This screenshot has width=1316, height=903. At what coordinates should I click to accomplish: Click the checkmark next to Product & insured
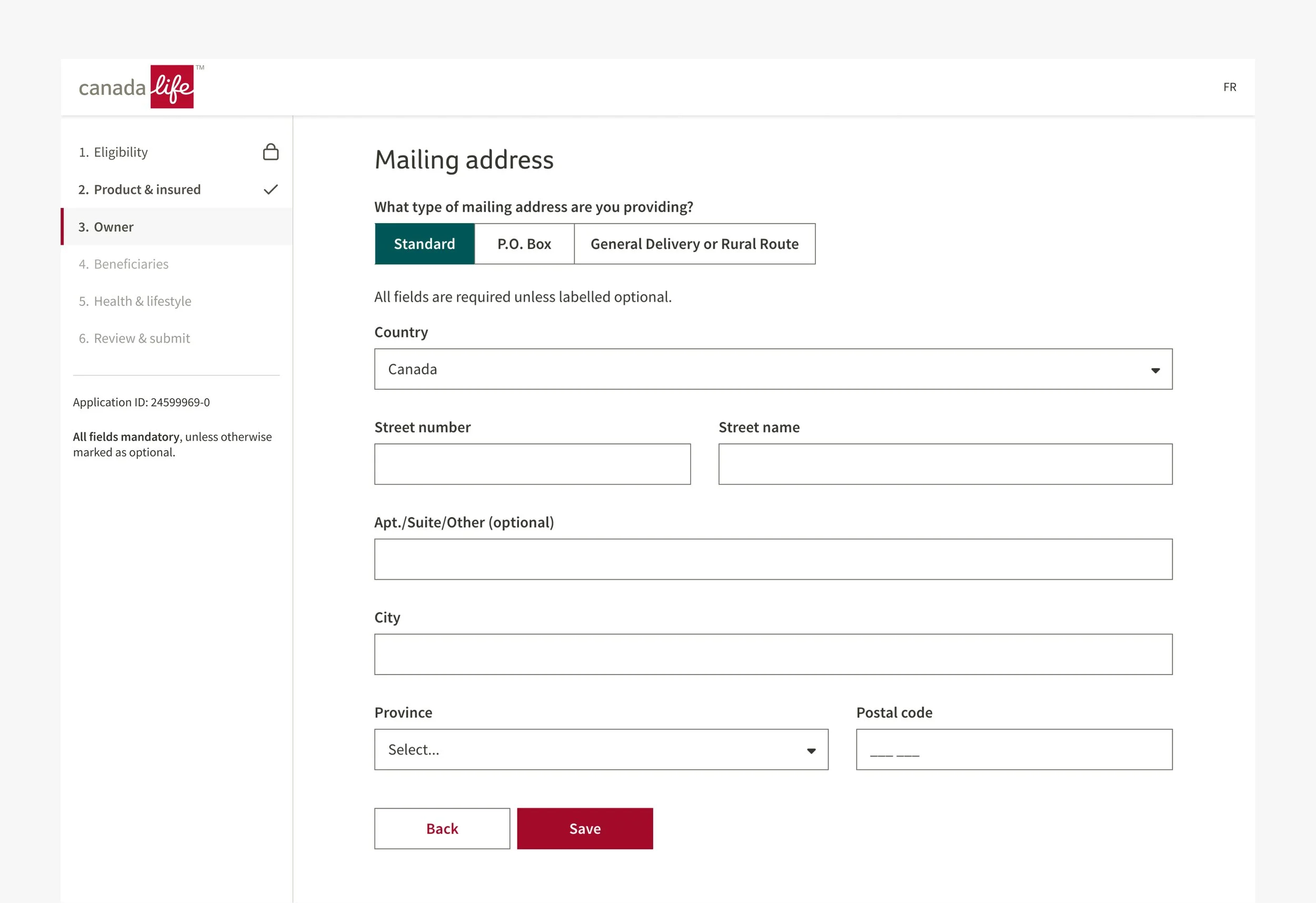(271, 189)
